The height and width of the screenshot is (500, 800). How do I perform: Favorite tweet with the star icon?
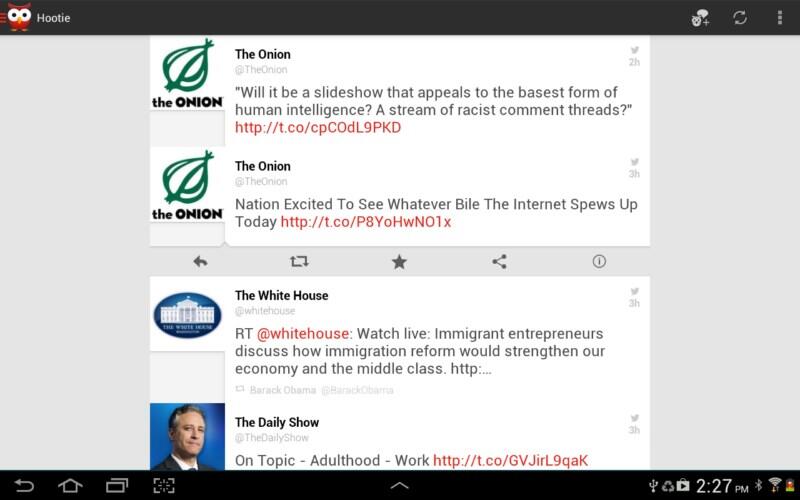(x=399, y=262)
